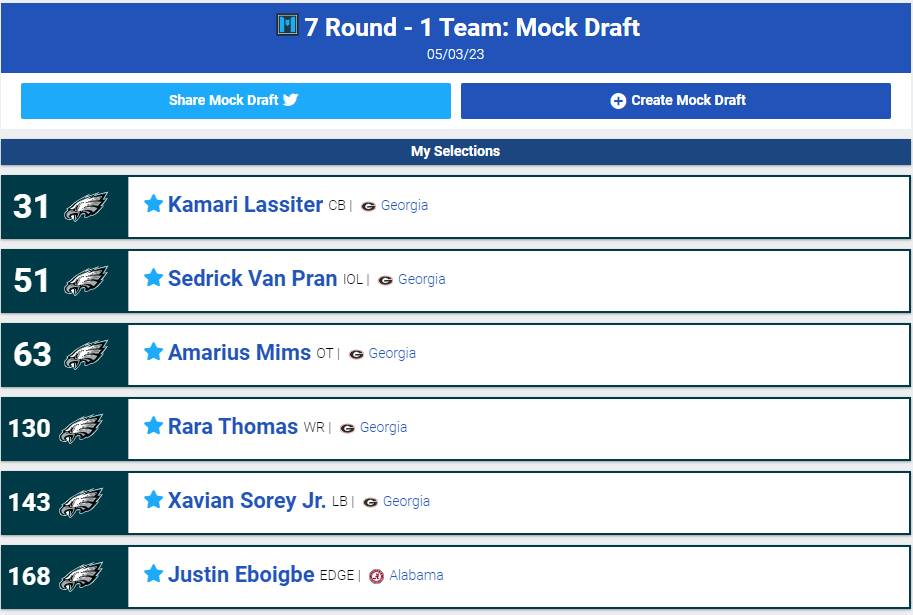This screenshot has width=913, height=615.
Task: Click the Georgia logo beside Kamari Lassiter
Action: 368,206
